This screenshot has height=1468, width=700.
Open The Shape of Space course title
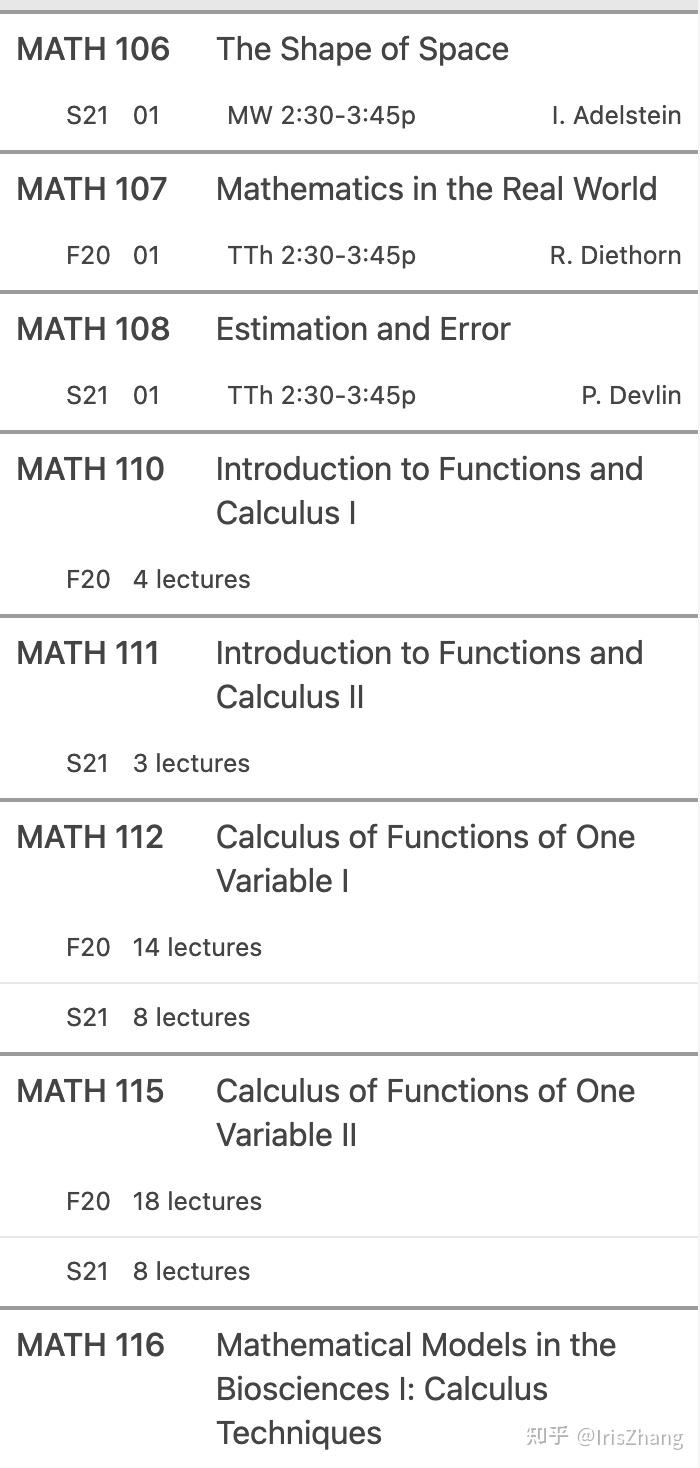(362, 49)
